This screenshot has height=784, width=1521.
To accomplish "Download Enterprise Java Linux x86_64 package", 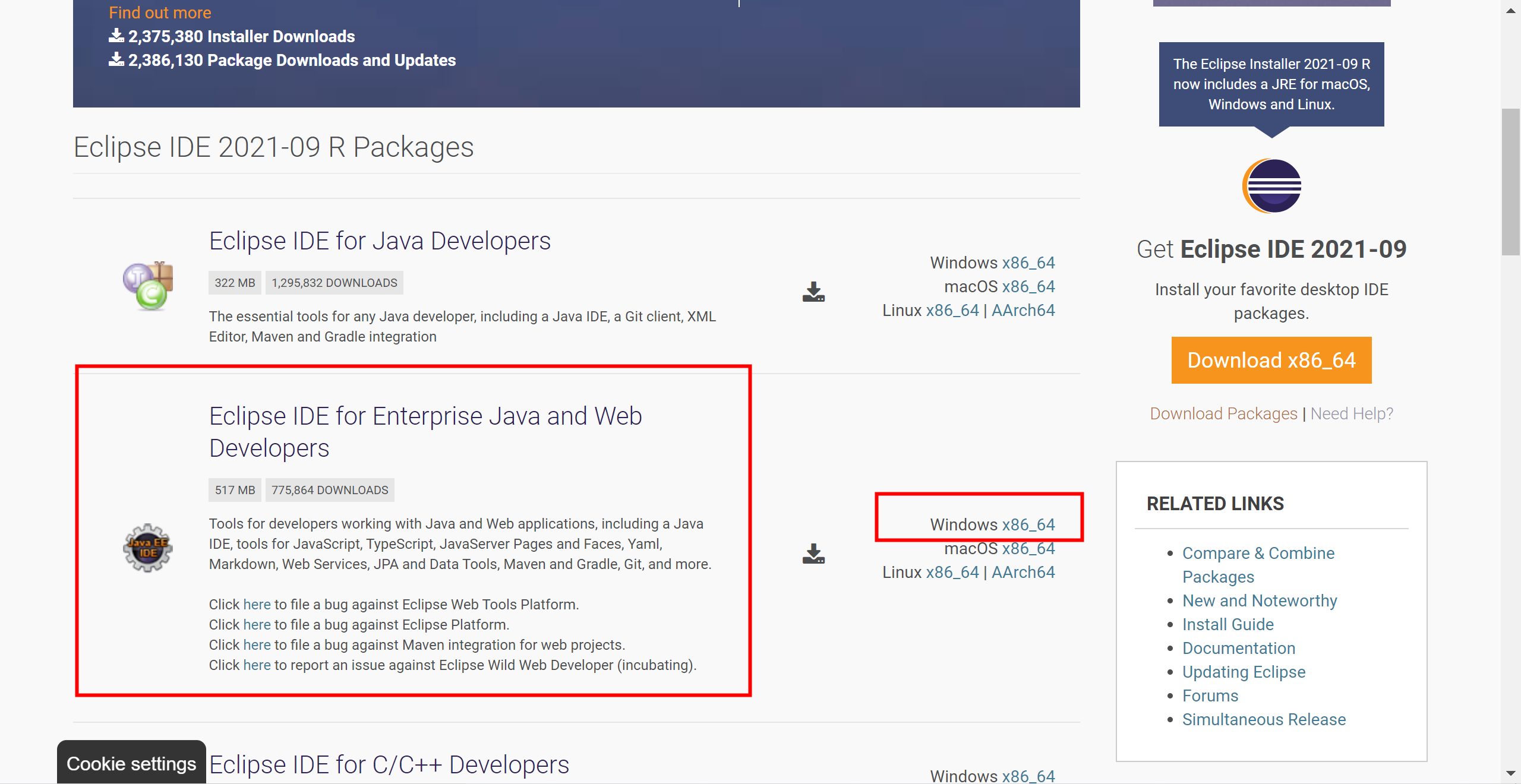I will point(952,572).
